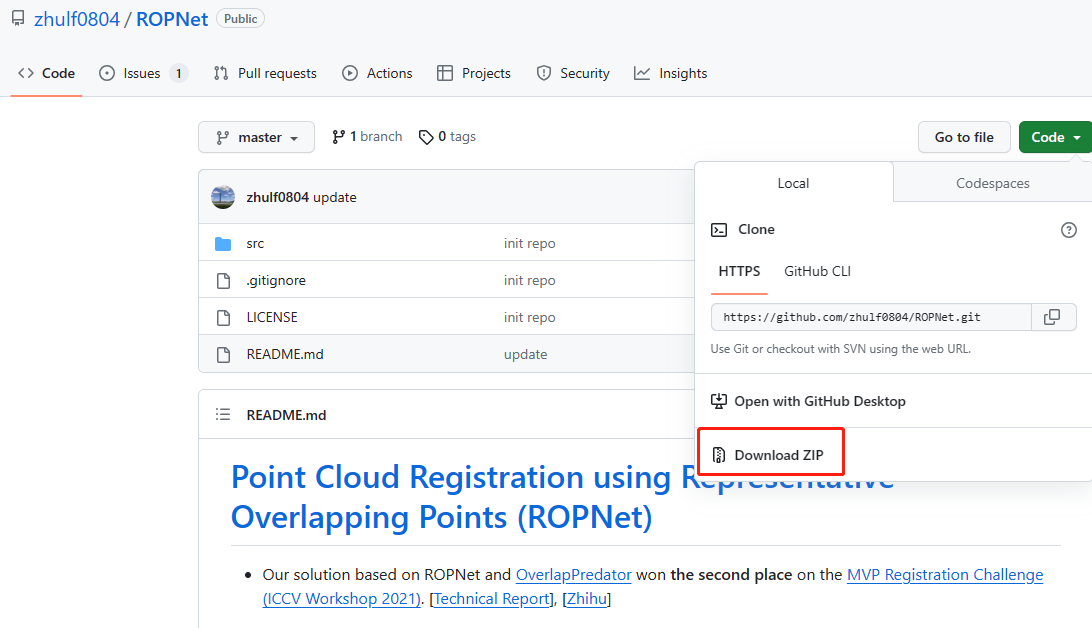Click the README.md file icon in list
This screenshot has width=1092, height=628.
[224, 354]
